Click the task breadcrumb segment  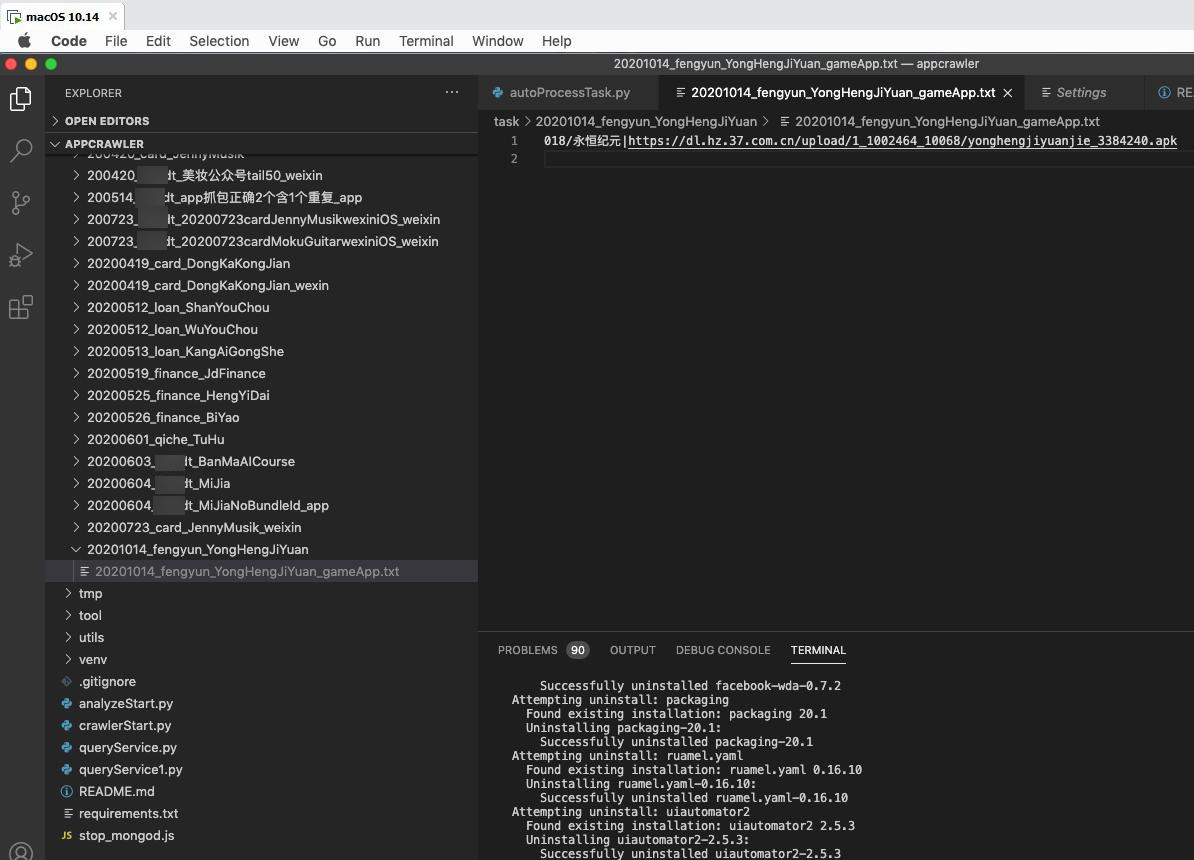(x=506, y=121)
